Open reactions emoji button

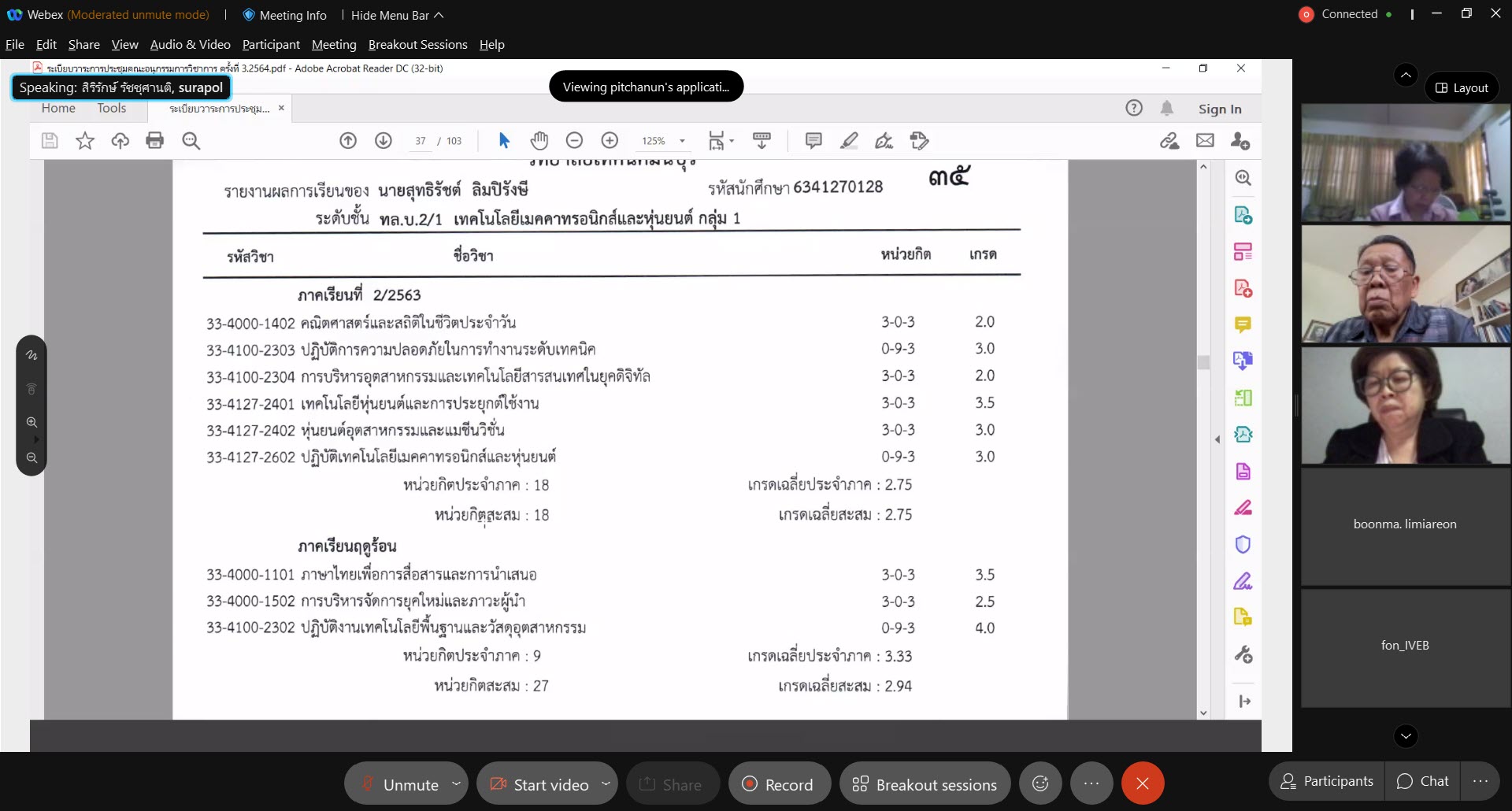[1040, 783]
